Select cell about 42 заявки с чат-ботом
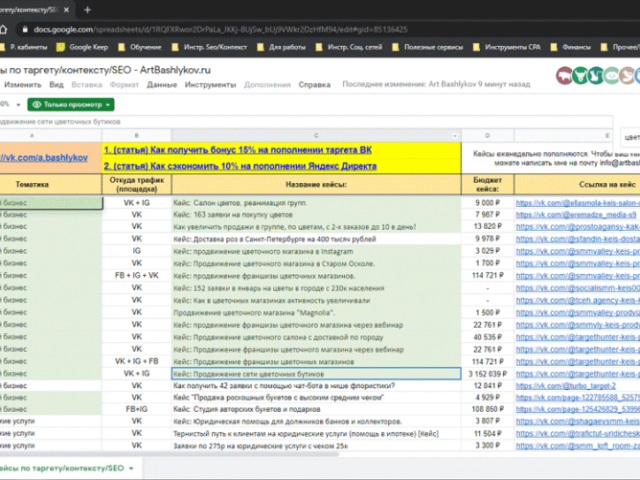The image size is (640, 480). coord(316,386)
